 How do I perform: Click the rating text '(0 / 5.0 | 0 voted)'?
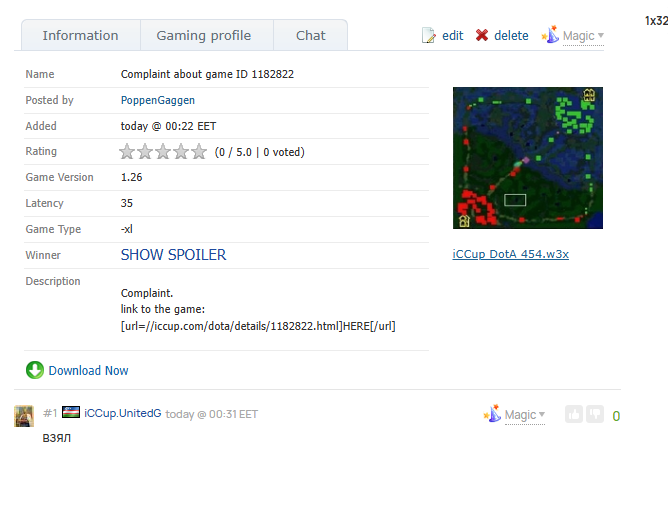tap(259, 152)
